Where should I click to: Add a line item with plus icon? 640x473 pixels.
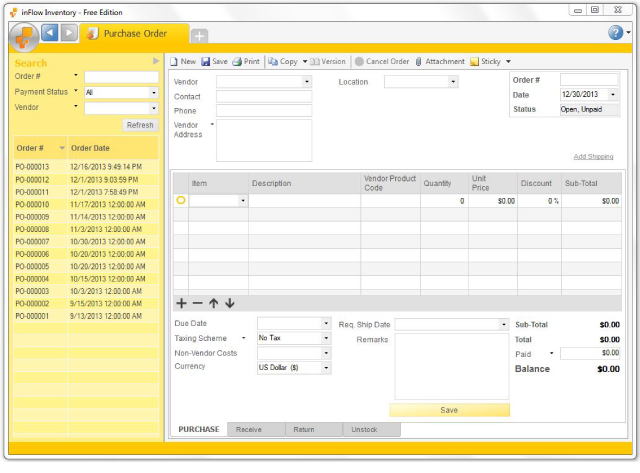[181, 303]
